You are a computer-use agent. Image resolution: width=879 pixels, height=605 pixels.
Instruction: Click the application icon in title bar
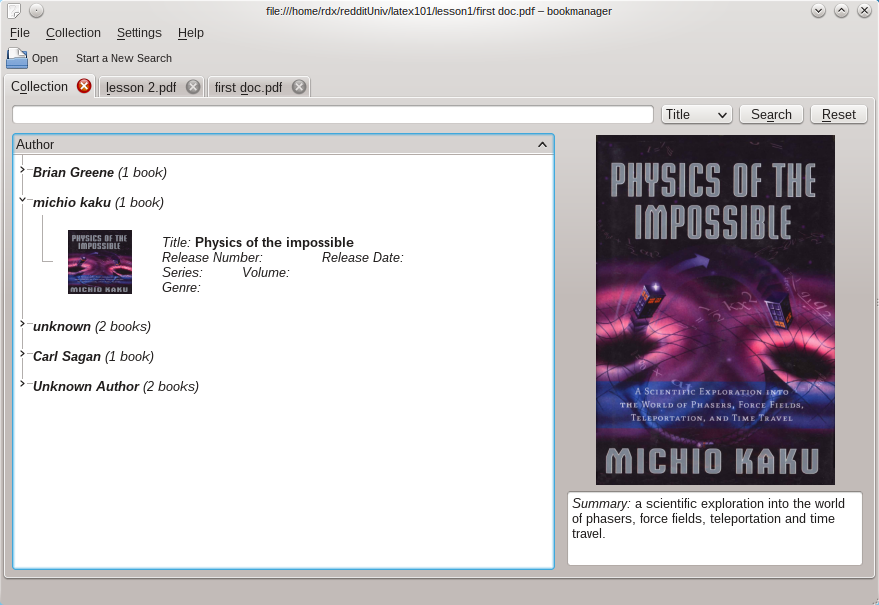pyautogui.click(x=14, y=11)
